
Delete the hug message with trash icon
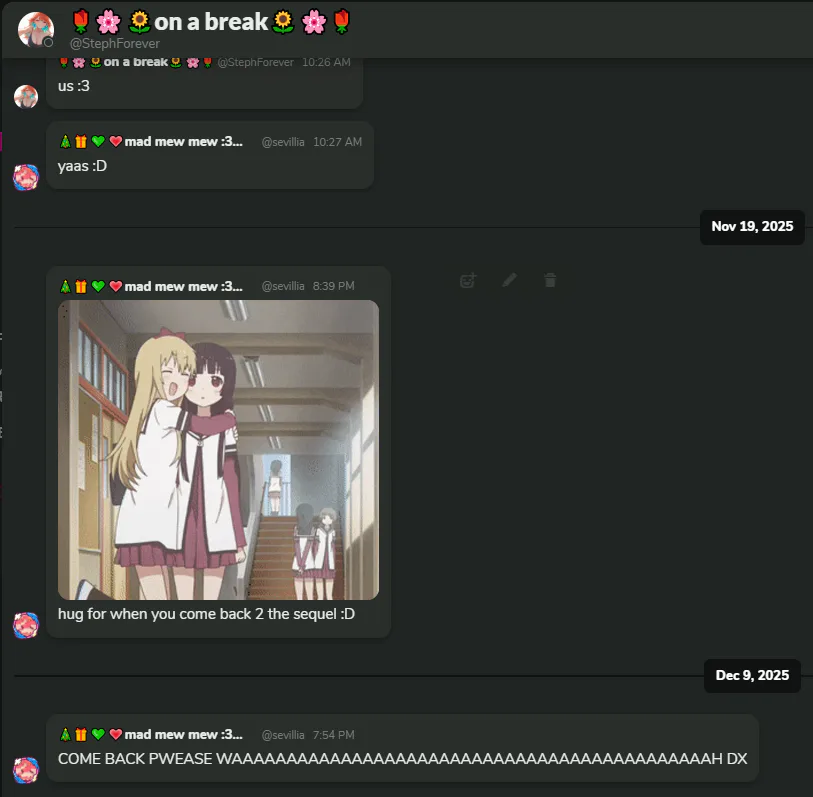pyautogui.click(x=550, y=280)
